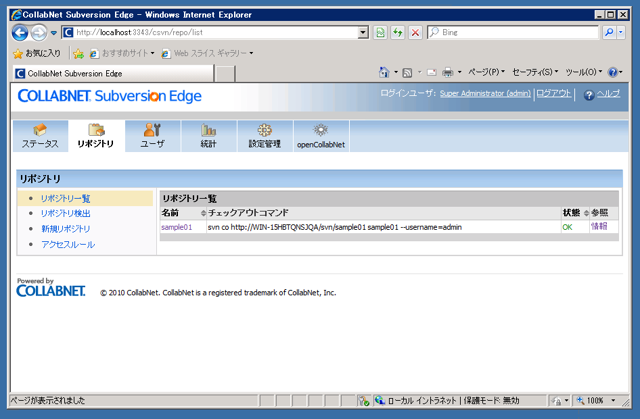Click the Add to Favorites Bar icon
Viewport: 640px width, 419px height.
(78, 53)
